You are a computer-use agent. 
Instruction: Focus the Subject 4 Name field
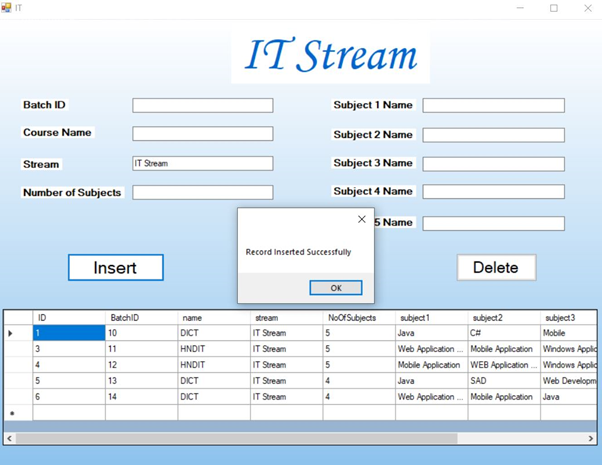tap(493, 192)
